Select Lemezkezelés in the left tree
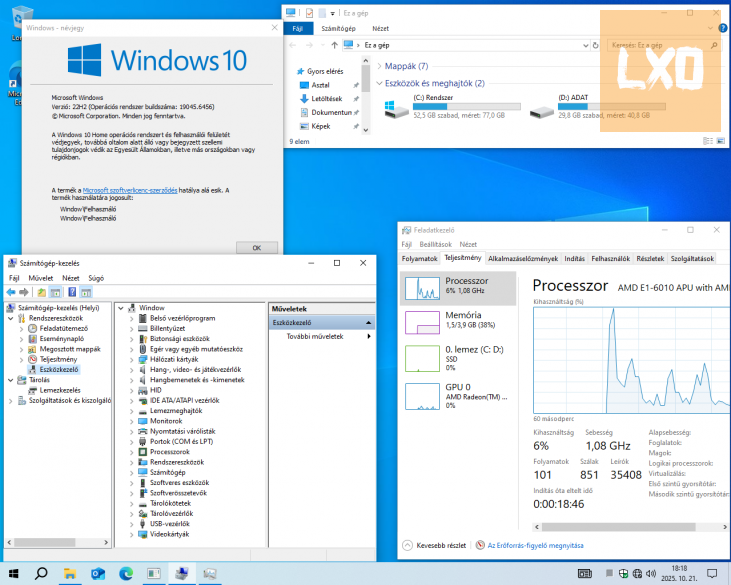 coord(59,390)
